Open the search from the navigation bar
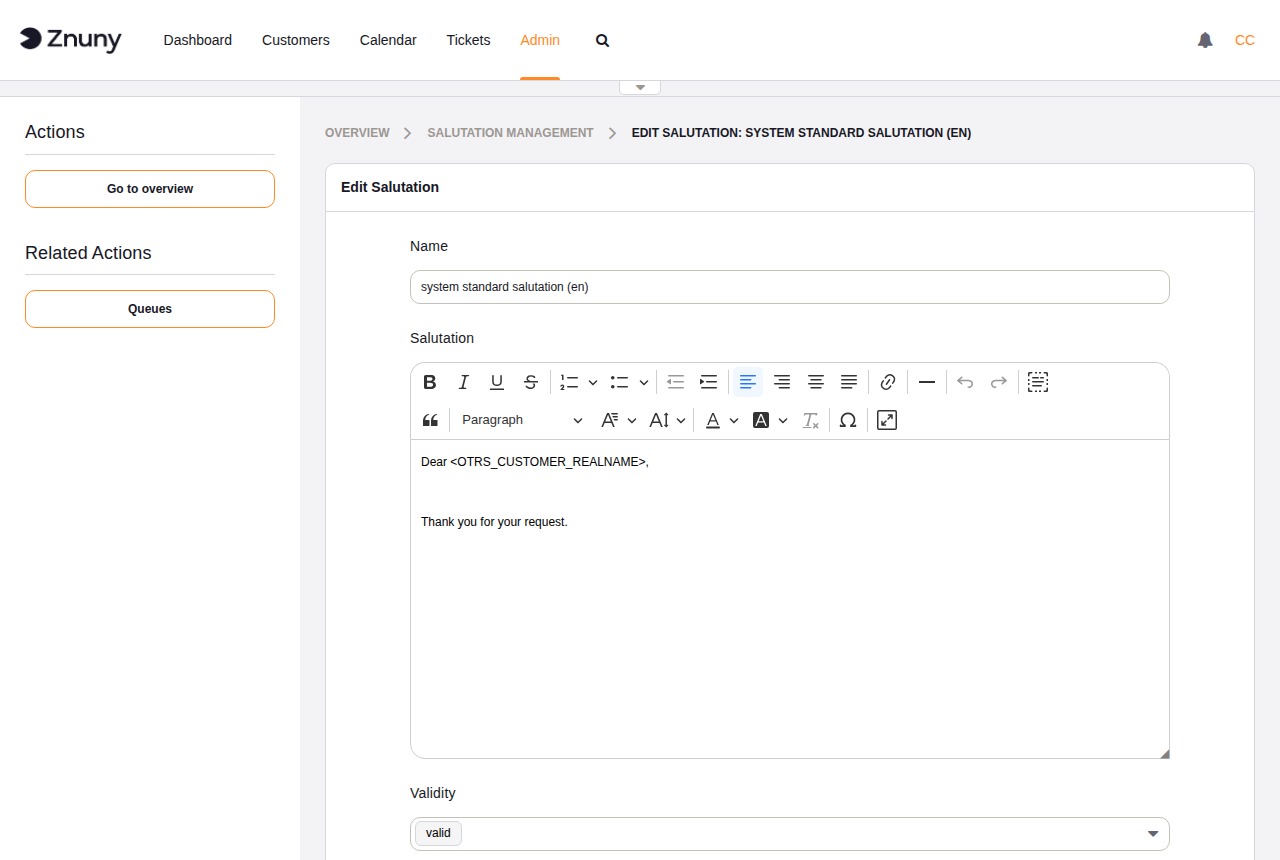Viewport: 1280px width, 860px height. tap(602, 41)
